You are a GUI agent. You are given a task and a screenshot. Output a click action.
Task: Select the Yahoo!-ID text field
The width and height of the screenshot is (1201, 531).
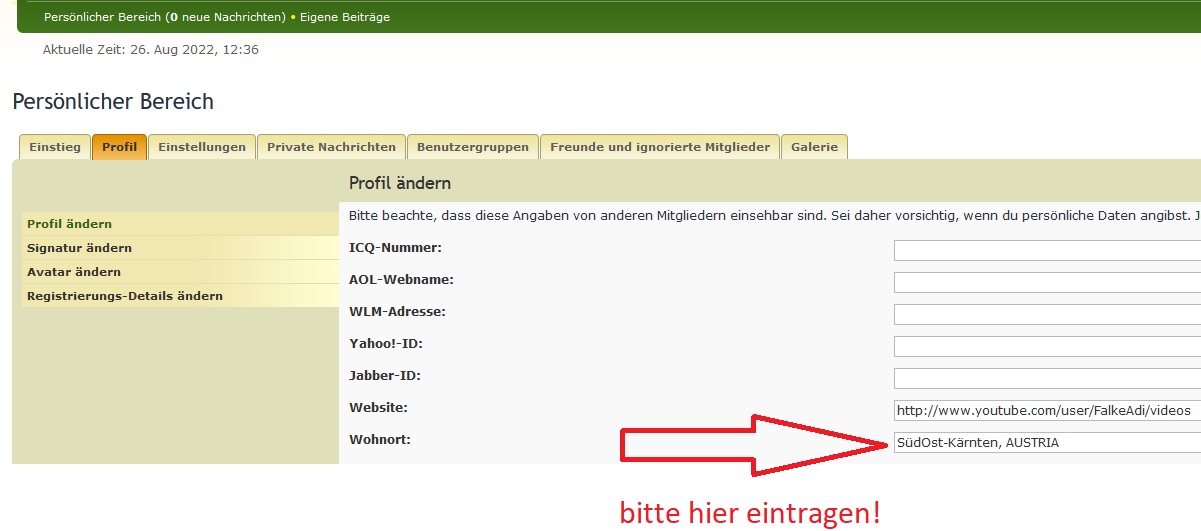[1046, 346]
